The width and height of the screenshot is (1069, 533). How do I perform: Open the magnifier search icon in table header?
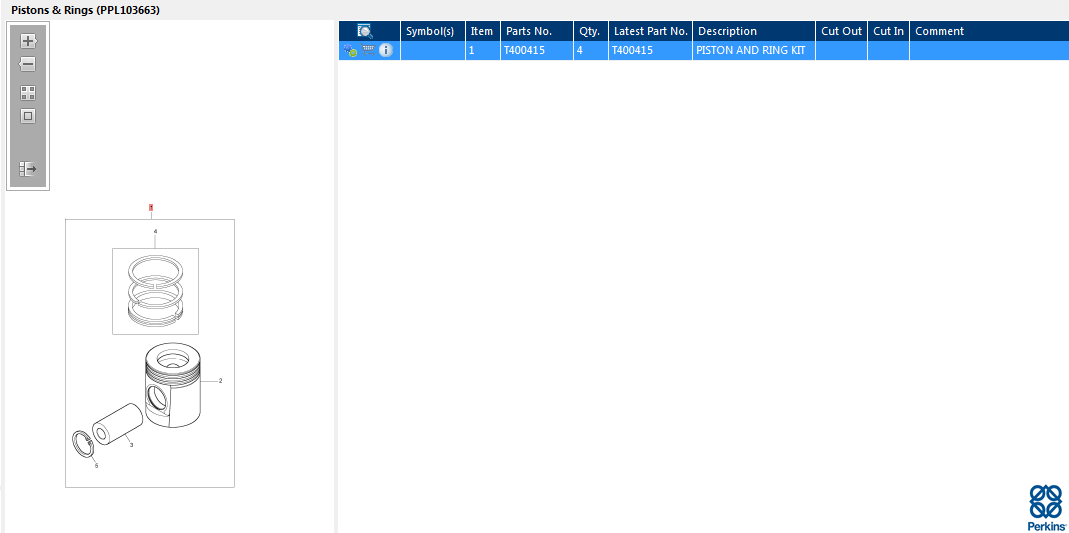click(365, 31)
